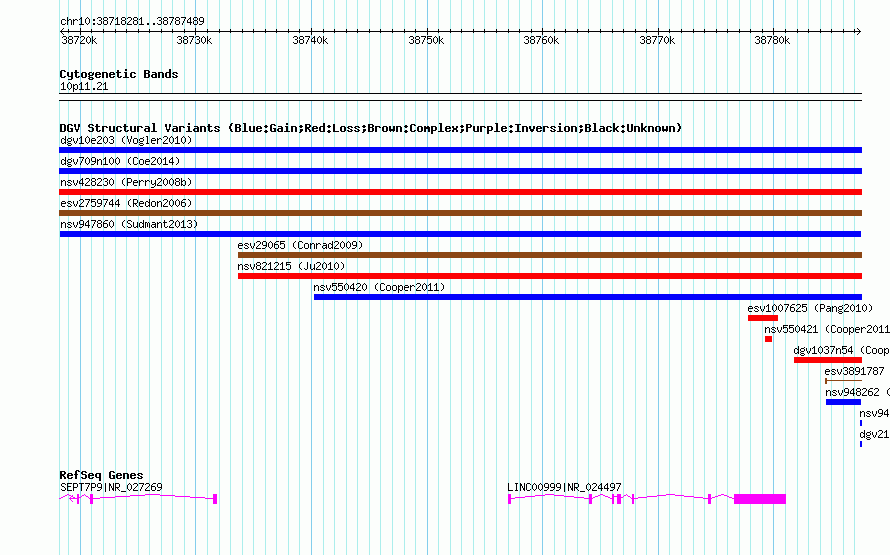Select the thin brown esv3891787 line
890x555 pixels.
click(x=843, y=381)
